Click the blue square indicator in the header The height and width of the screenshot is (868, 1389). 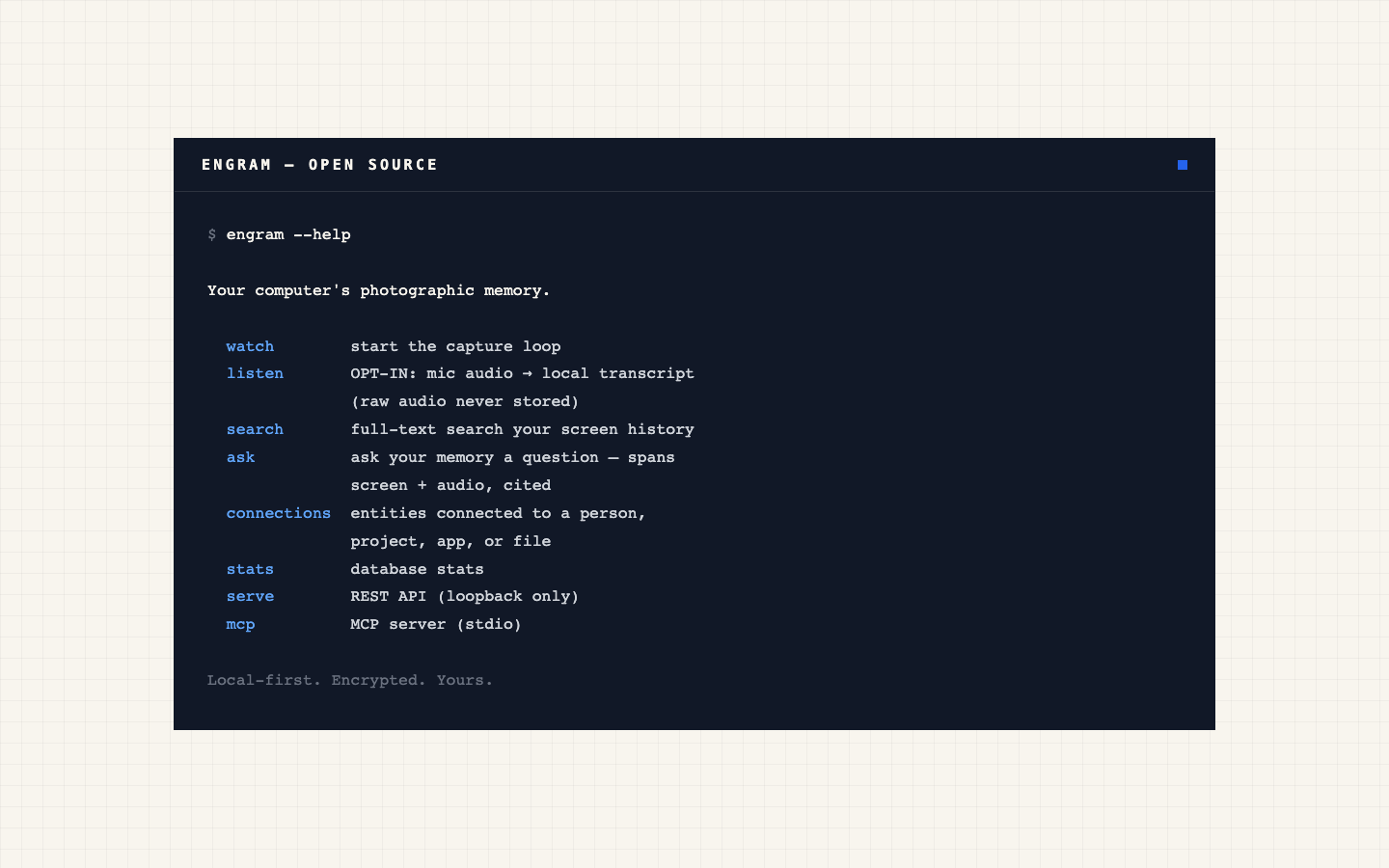tap(1183, 165)
